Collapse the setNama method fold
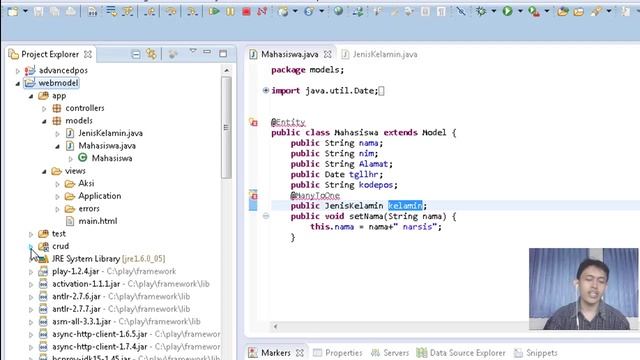 point(266,216)
